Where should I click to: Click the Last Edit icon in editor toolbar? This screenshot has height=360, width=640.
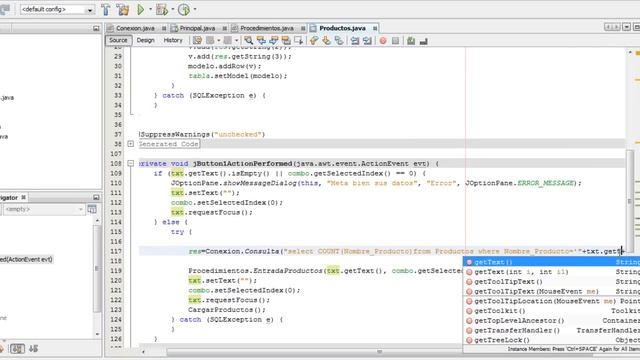tap(197, 40)
